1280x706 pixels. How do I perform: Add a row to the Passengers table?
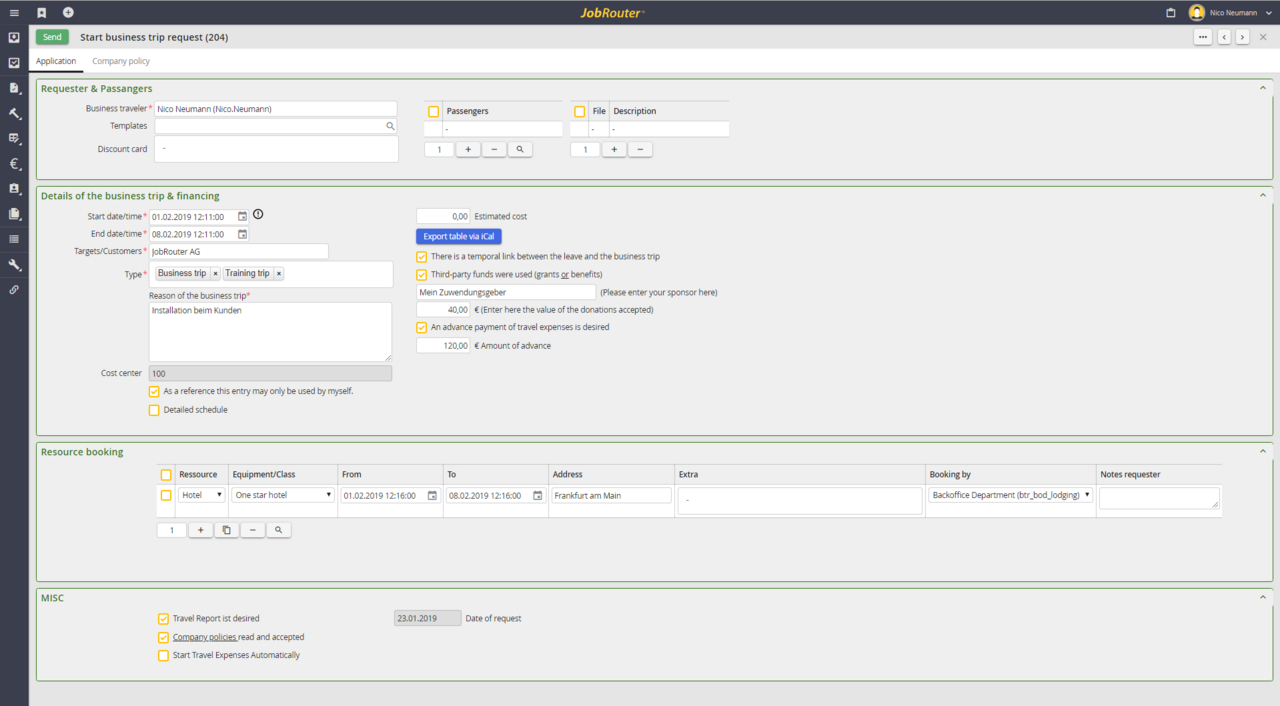click(x=468, y=150)
